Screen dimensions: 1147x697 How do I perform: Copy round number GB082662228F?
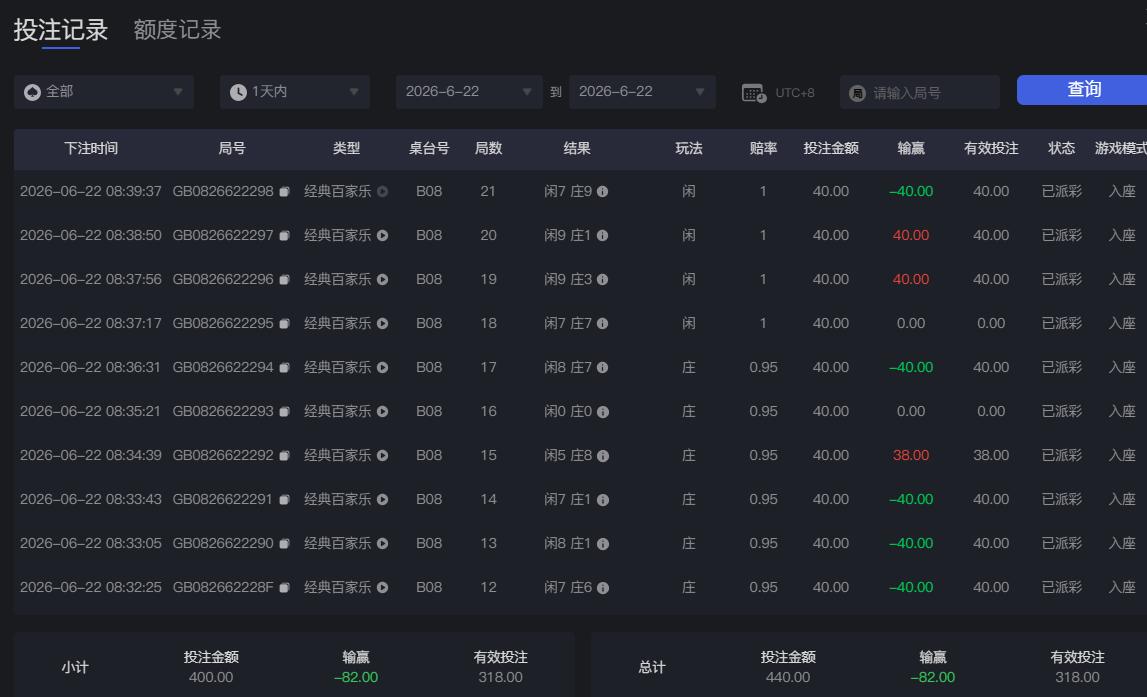285,587
